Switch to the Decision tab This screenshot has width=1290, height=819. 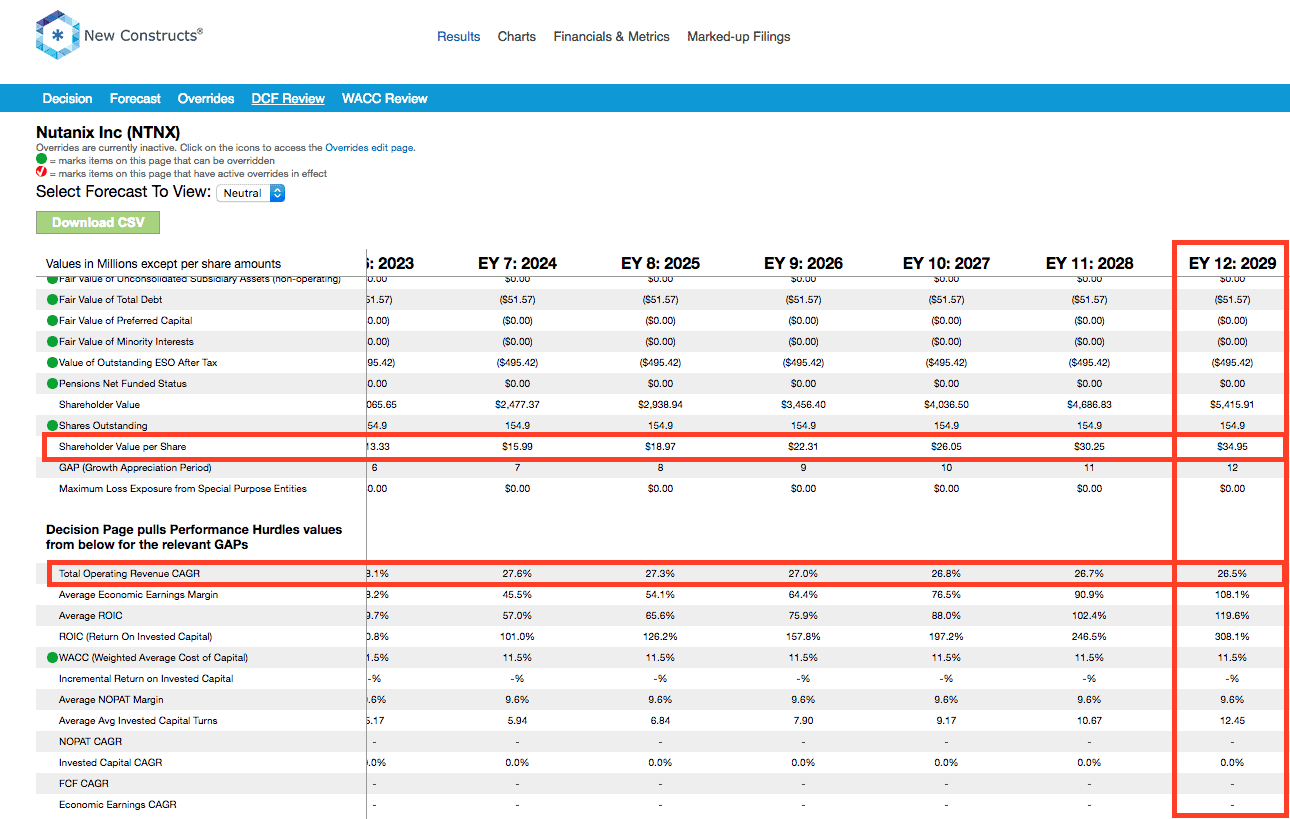click(67, 98)
